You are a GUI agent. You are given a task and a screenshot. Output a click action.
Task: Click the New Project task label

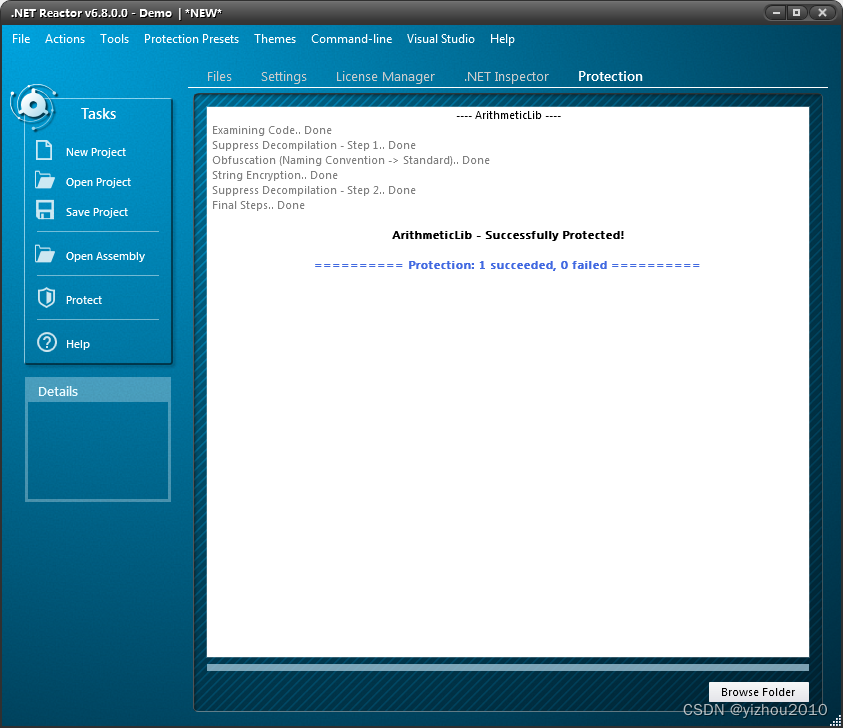(96, 152)
